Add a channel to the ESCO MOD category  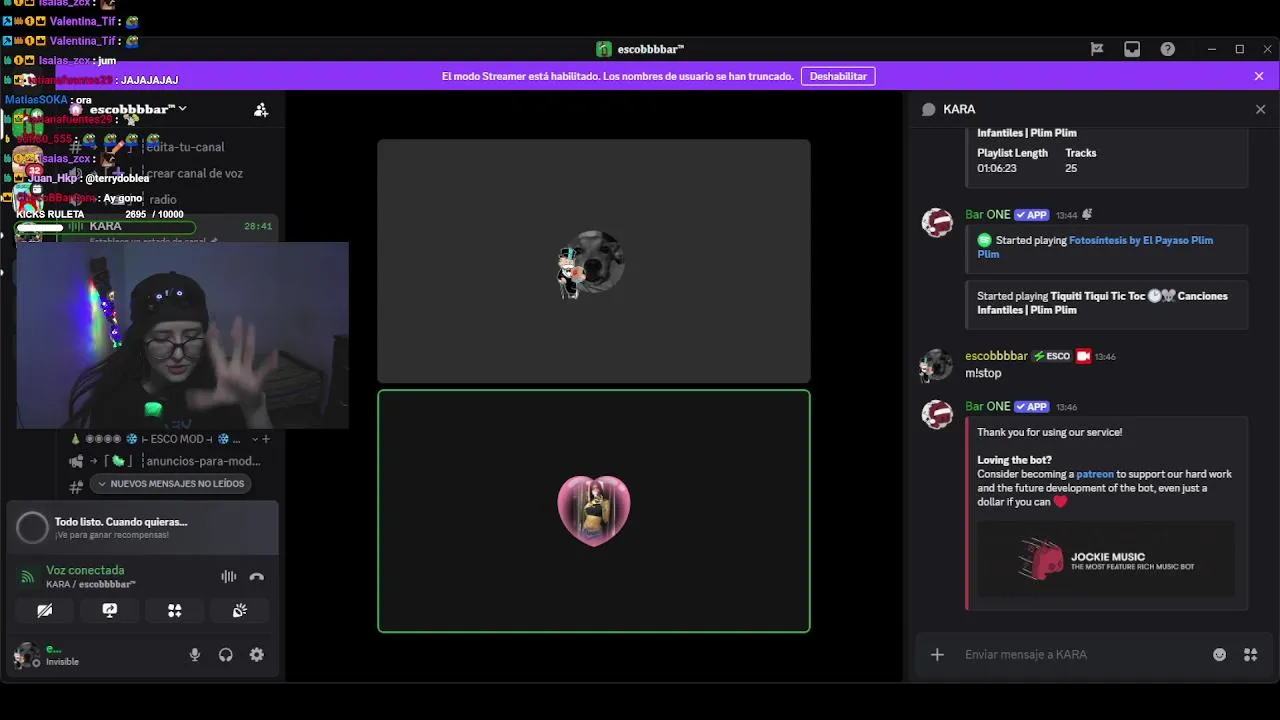tap(266, 439)
